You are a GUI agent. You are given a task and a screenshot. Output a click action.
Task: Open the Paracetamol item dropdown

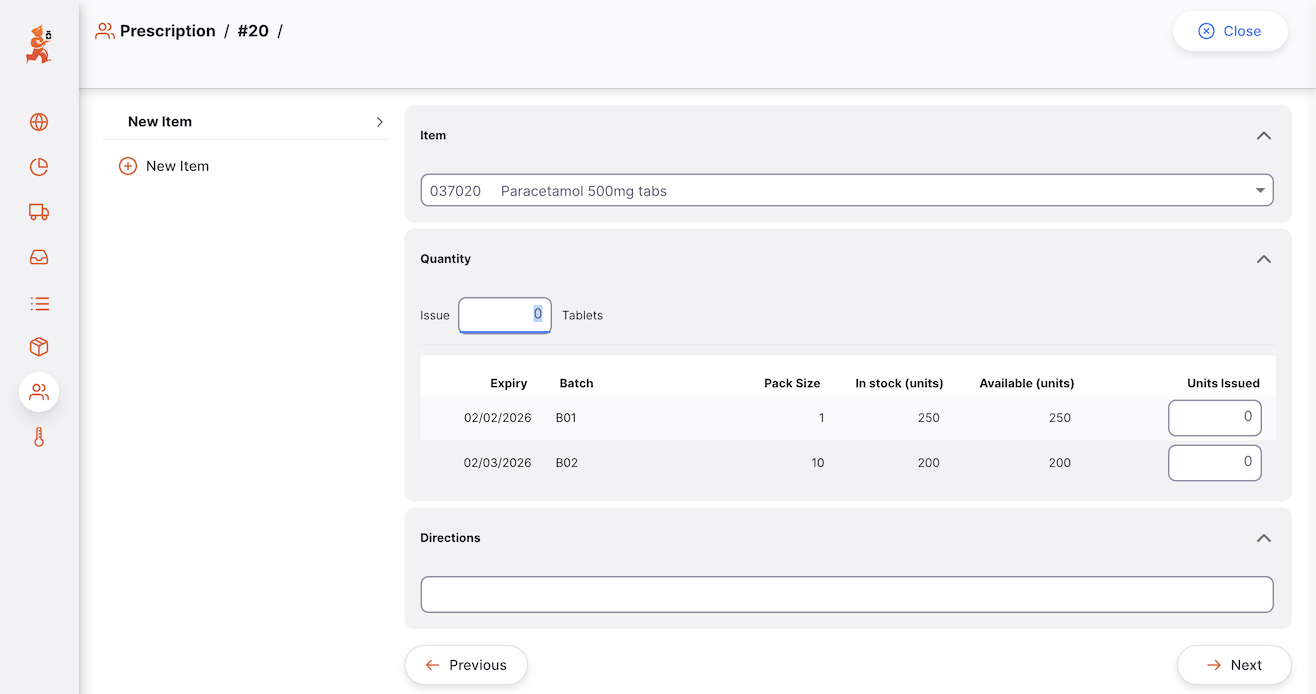846,190
